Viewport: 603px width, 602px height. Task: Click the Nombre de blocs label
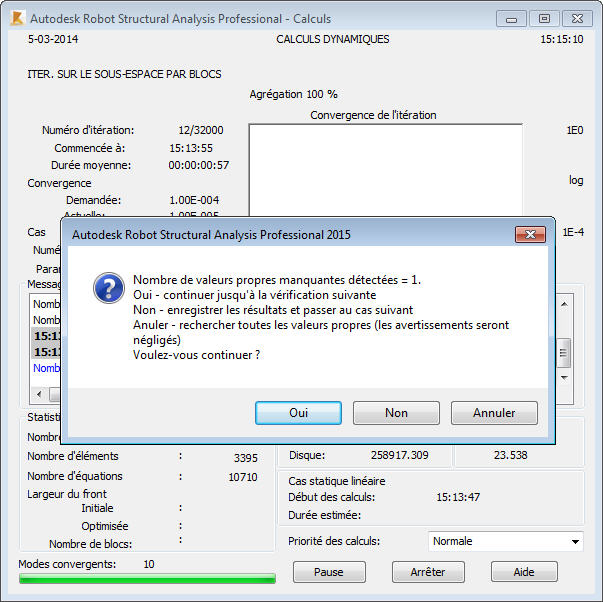tap(90, 544)
